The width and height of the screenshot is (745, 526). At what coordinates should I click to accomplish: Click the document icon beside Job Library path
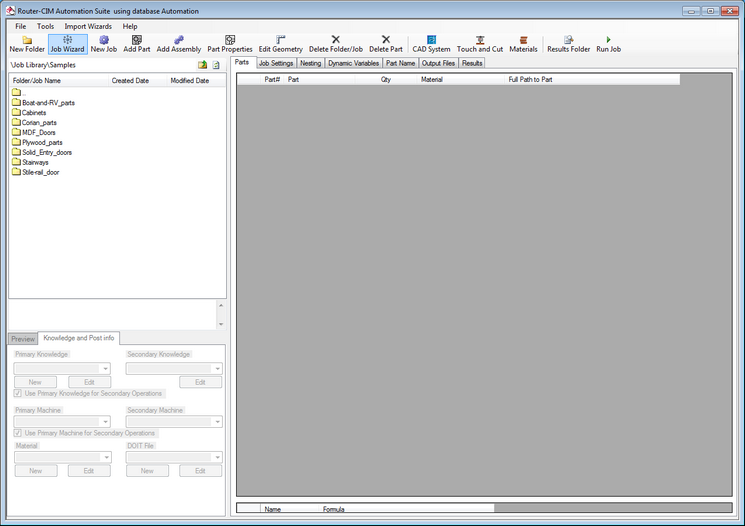216,65
